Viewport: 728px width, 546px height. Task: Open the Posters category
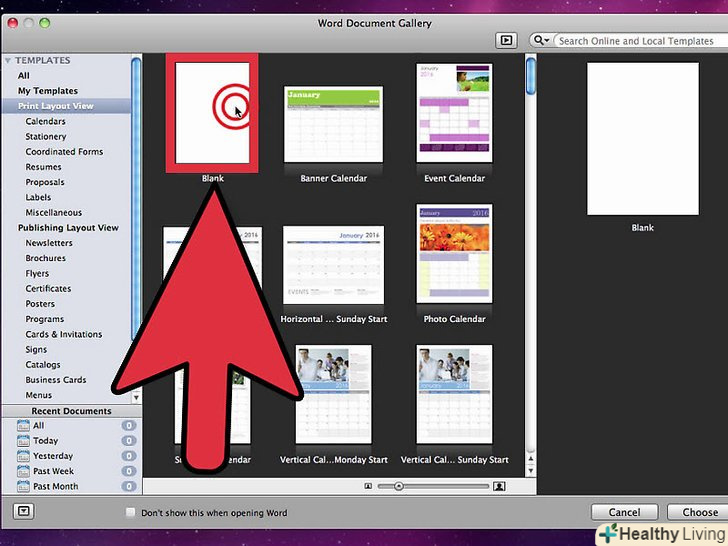(40, 304)
